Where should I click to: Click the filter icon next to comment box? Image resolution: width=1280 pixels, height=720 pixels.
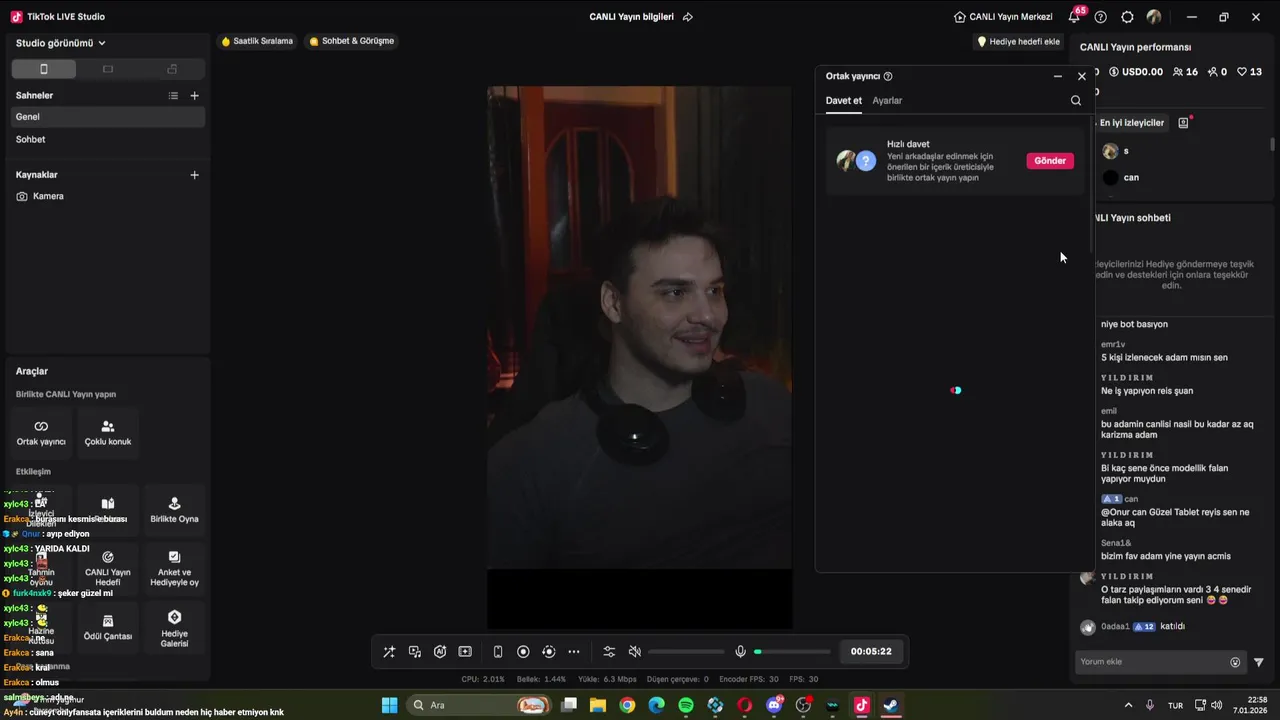pyautogui.click(x=1259, y=662)
